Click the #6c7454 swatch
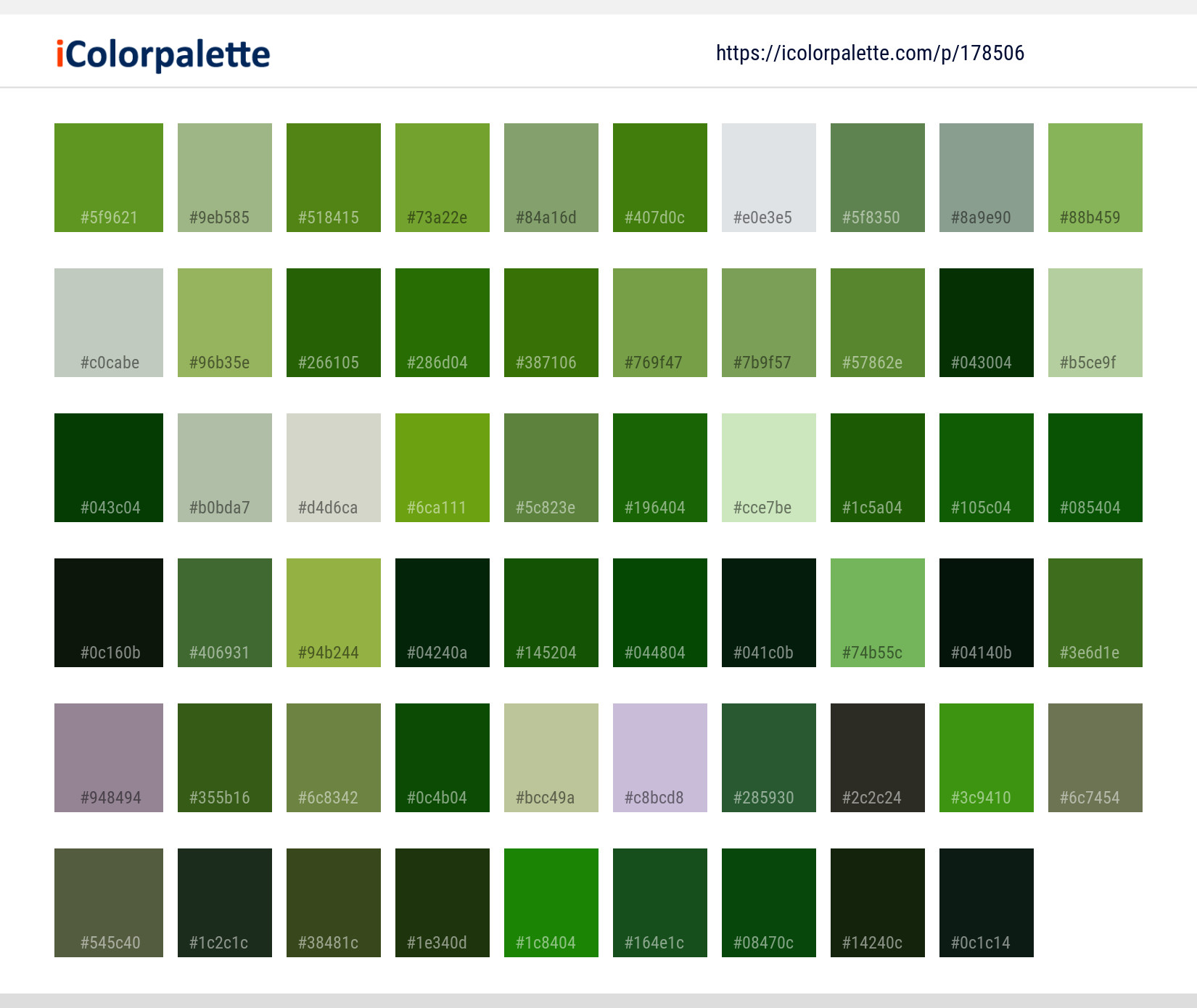 pos(1095,758)
